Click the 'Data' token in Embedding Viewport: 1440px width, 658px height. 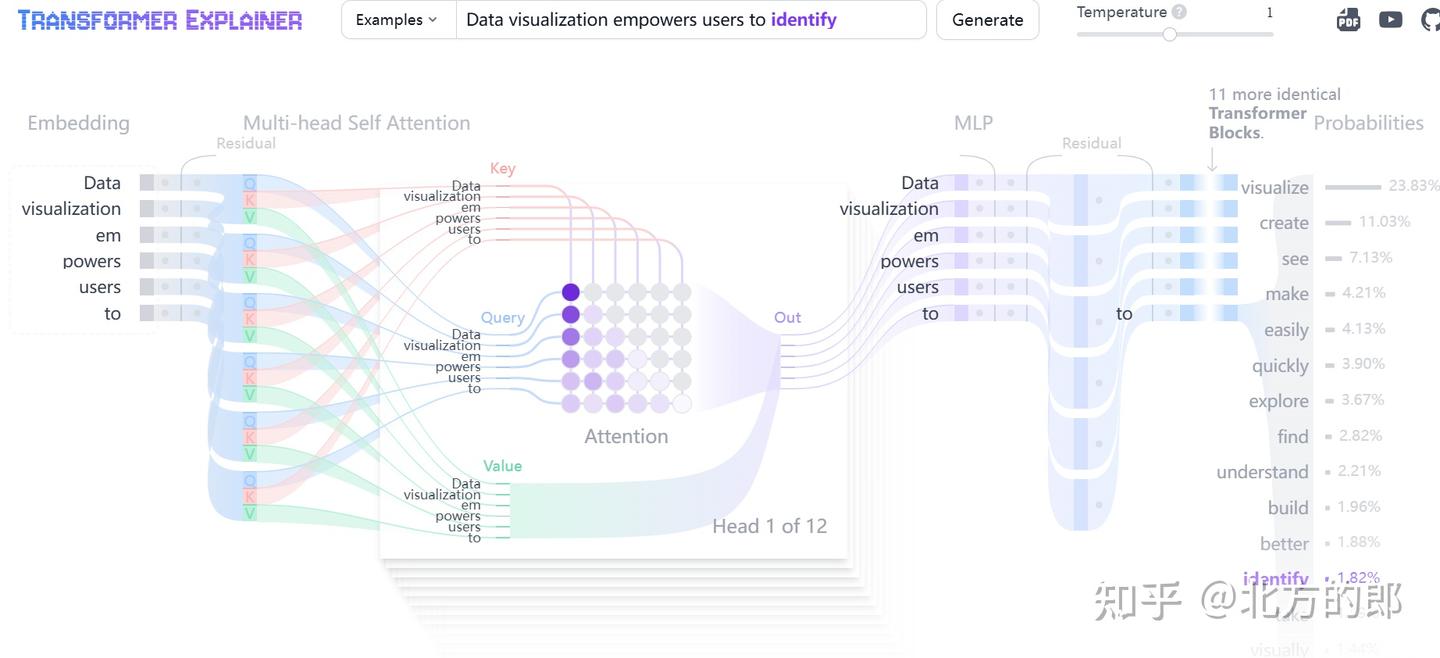point(102,183)
